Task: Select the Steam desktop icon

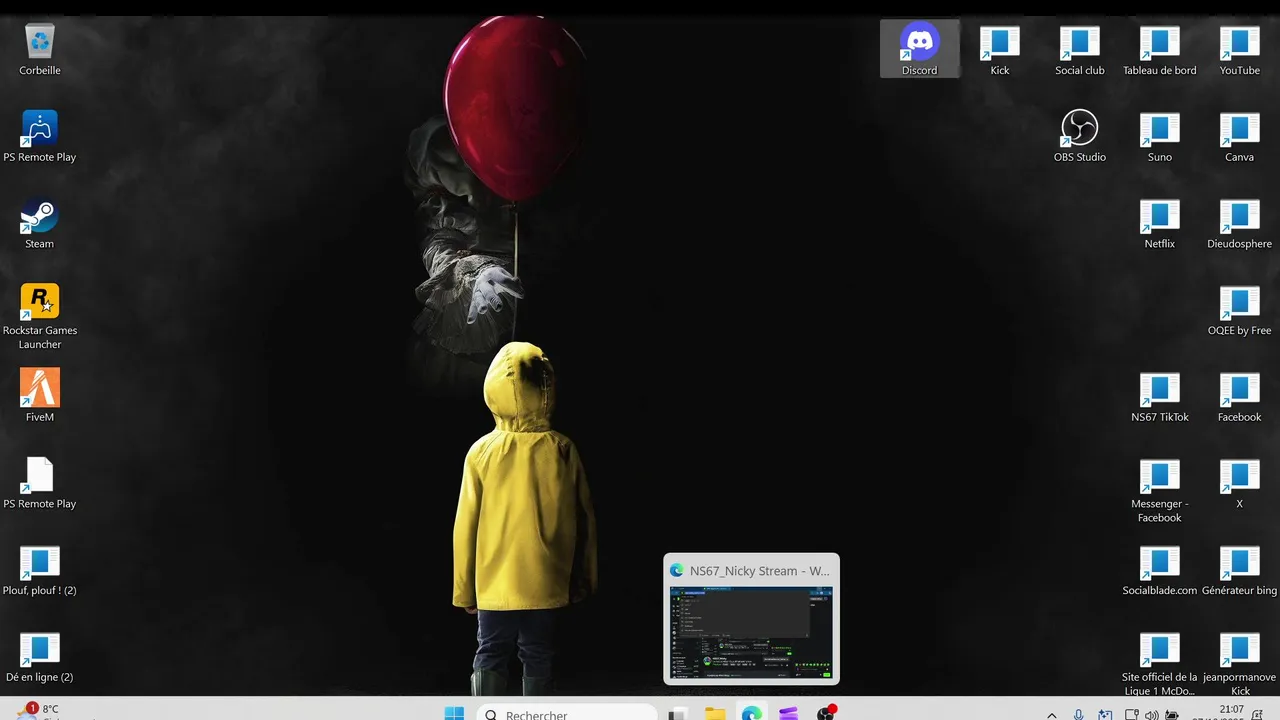Action: point(40,223)
